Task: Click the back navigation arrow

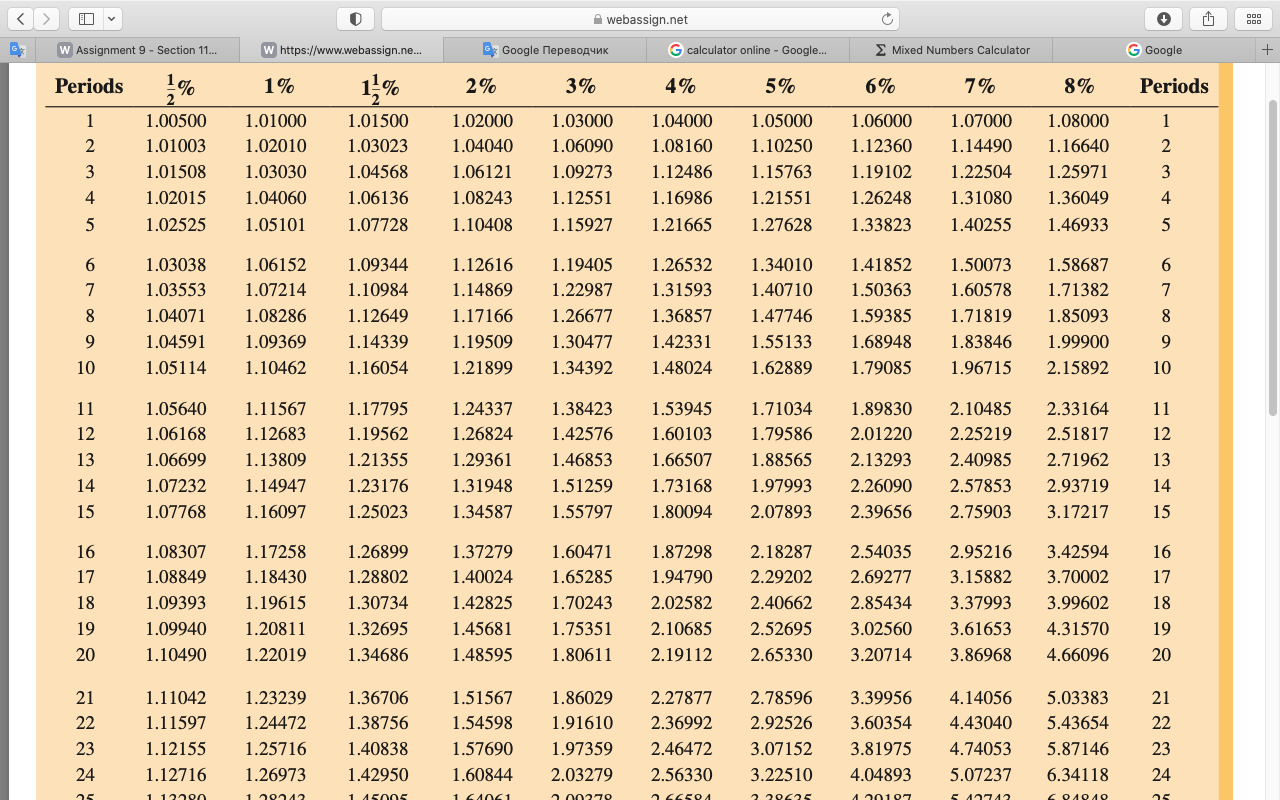Action: click(20, 18)
